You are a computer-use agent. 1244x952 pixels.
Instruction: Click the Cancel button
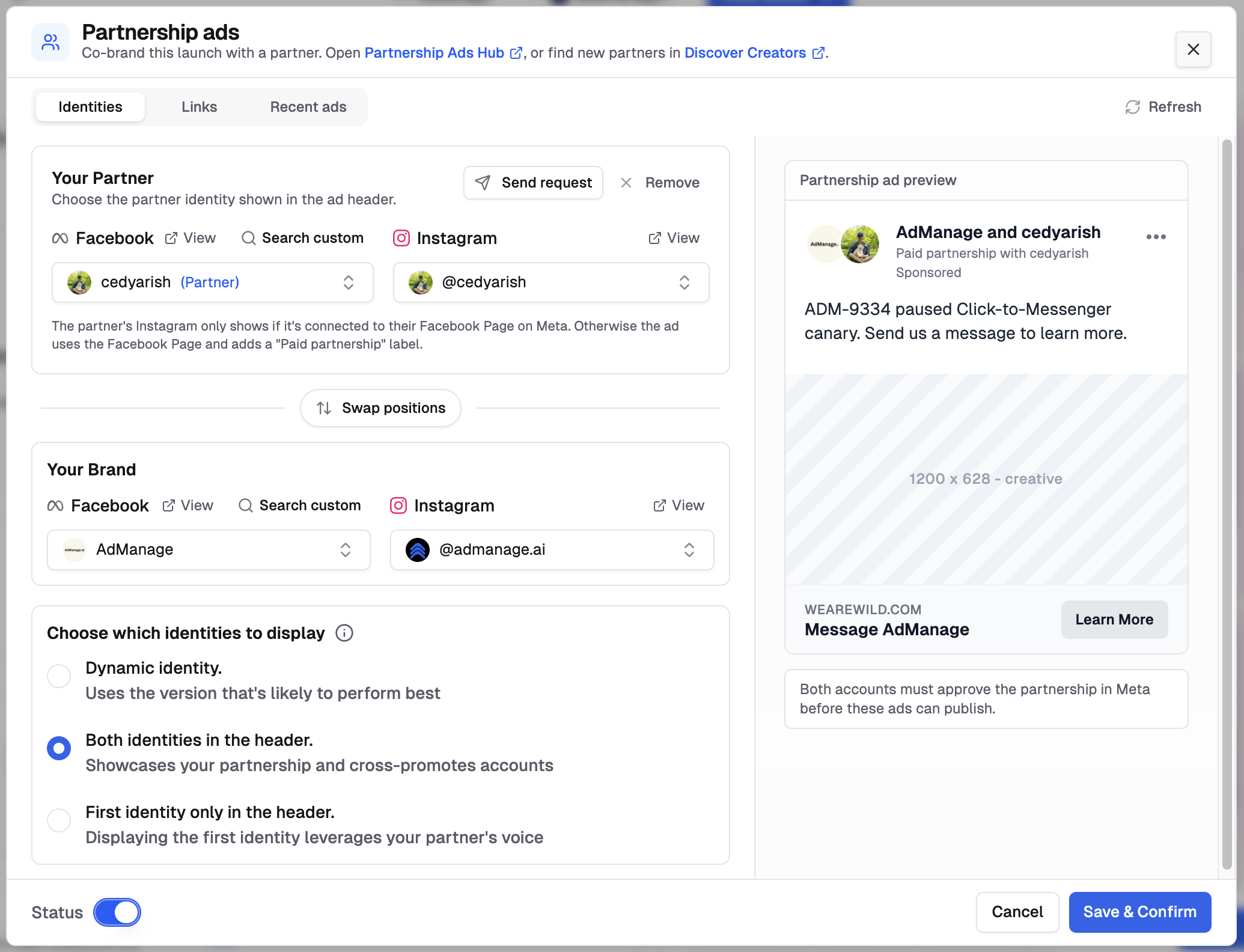(1017, 912)
